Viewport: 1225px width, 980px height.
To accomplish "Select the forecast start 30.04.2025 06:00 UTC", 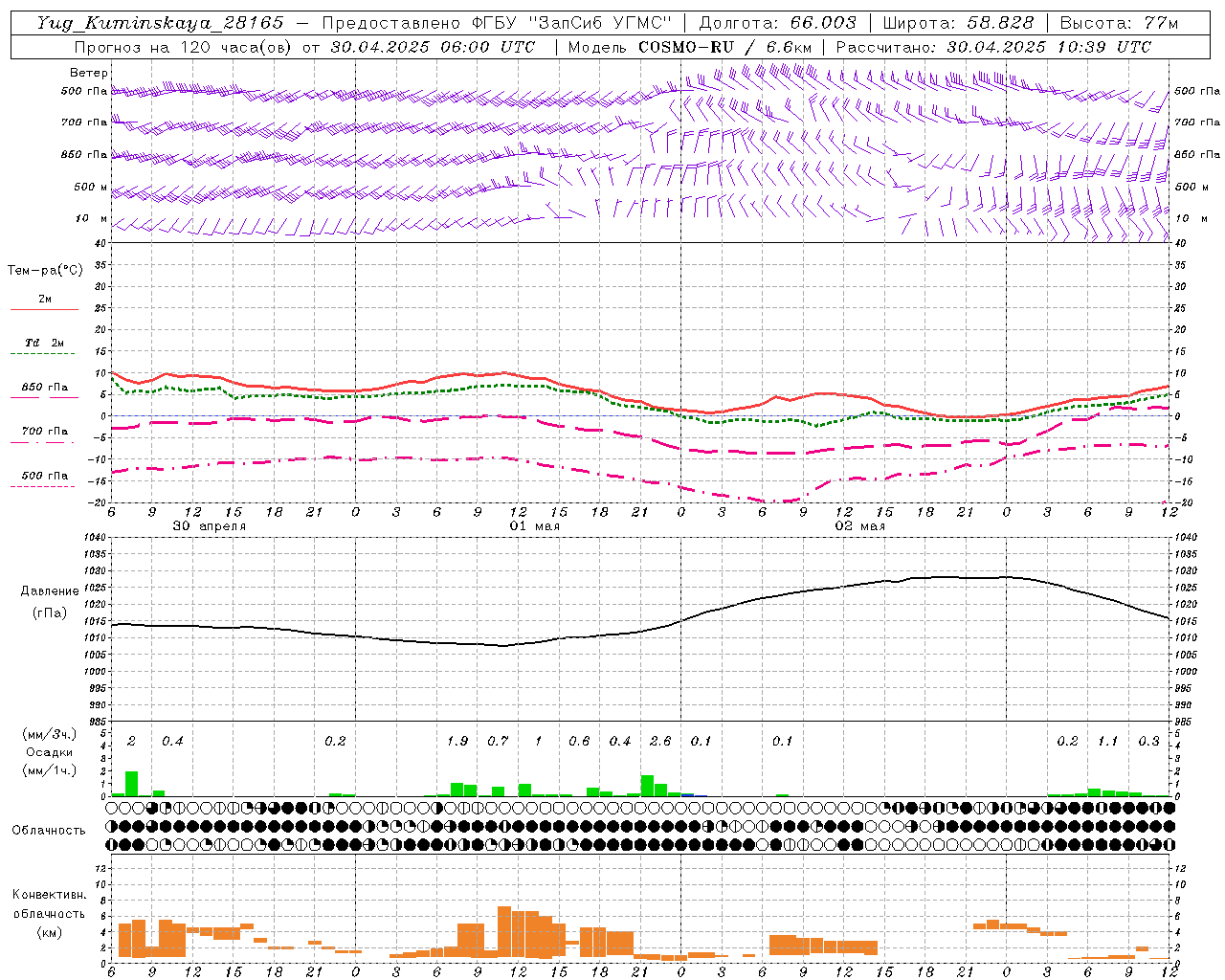I will click(x=433, y=47).
